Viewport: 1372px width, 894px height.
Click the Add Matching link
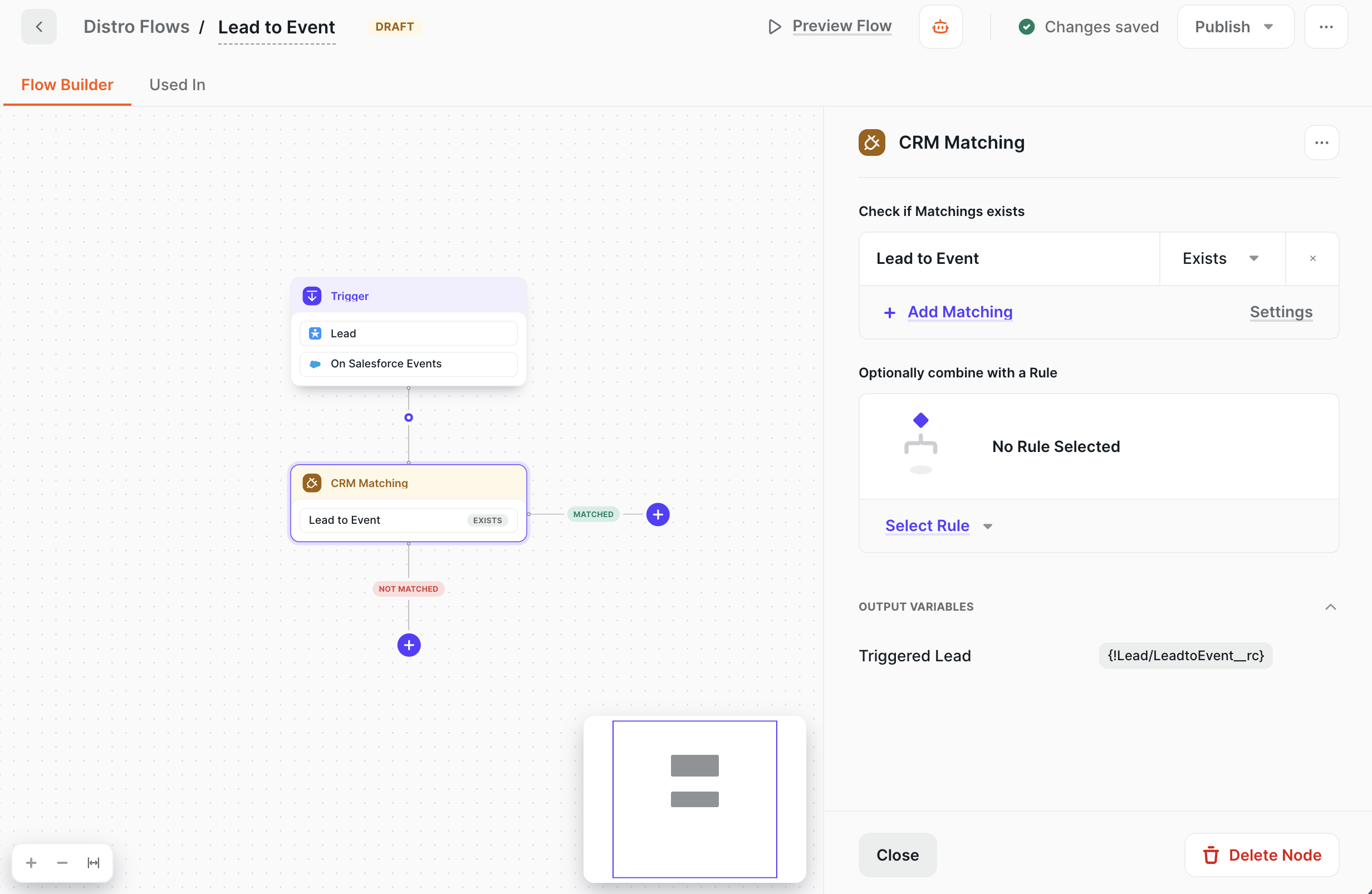pos(960,312)
